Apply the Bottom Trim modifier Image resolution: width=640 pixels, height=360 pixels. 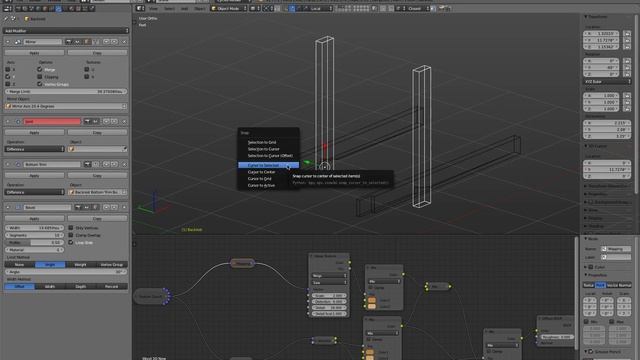34,176
